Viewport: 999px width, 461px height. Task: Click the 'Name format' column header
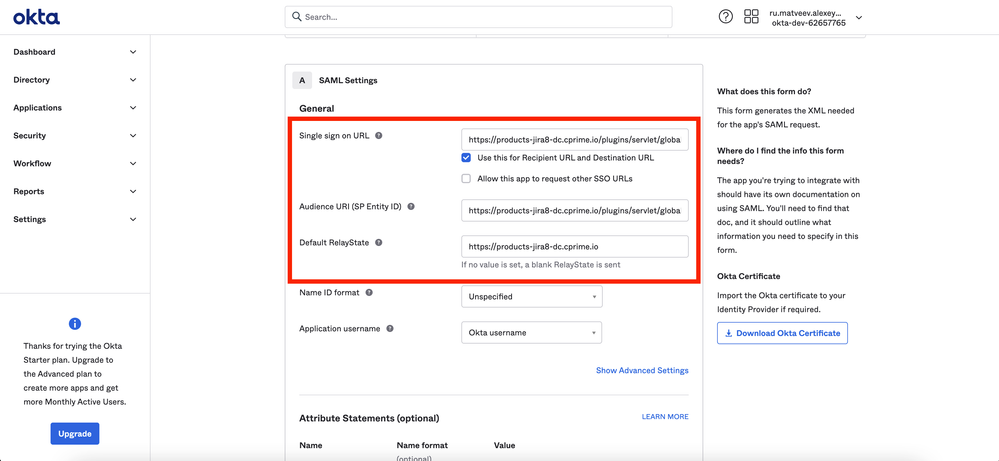(x=422, y=445)
